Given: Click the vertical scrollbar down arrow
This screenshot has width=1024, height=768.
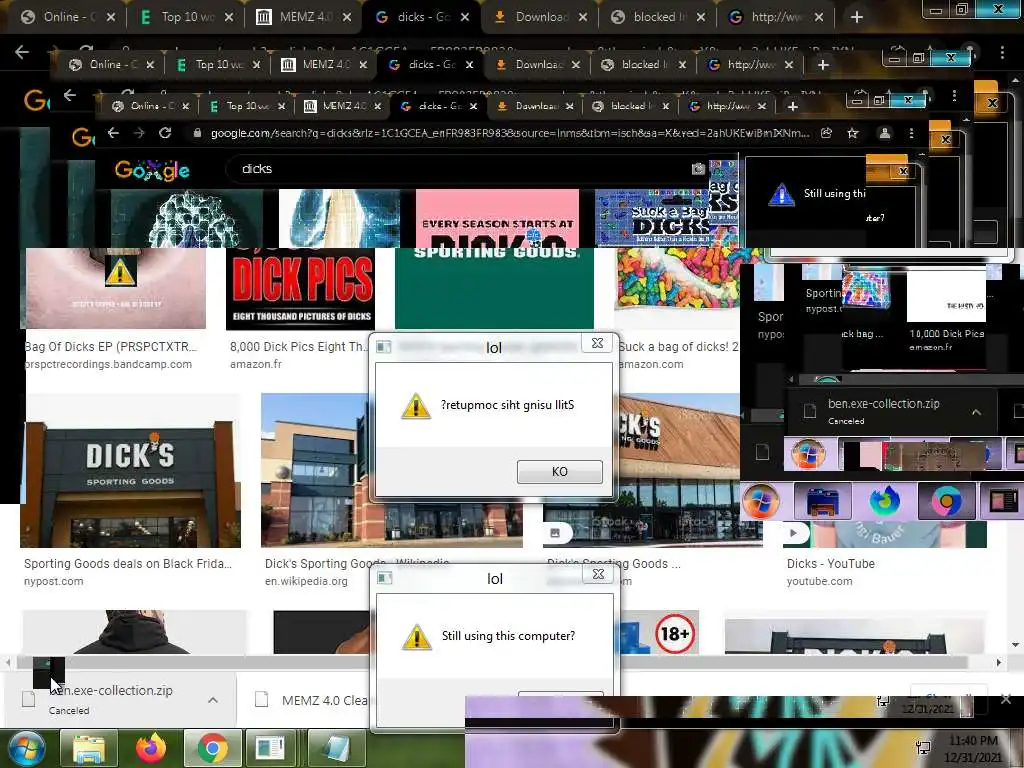Looking at the screenshot, I should pyautogui.click(x=1014, y=645).
